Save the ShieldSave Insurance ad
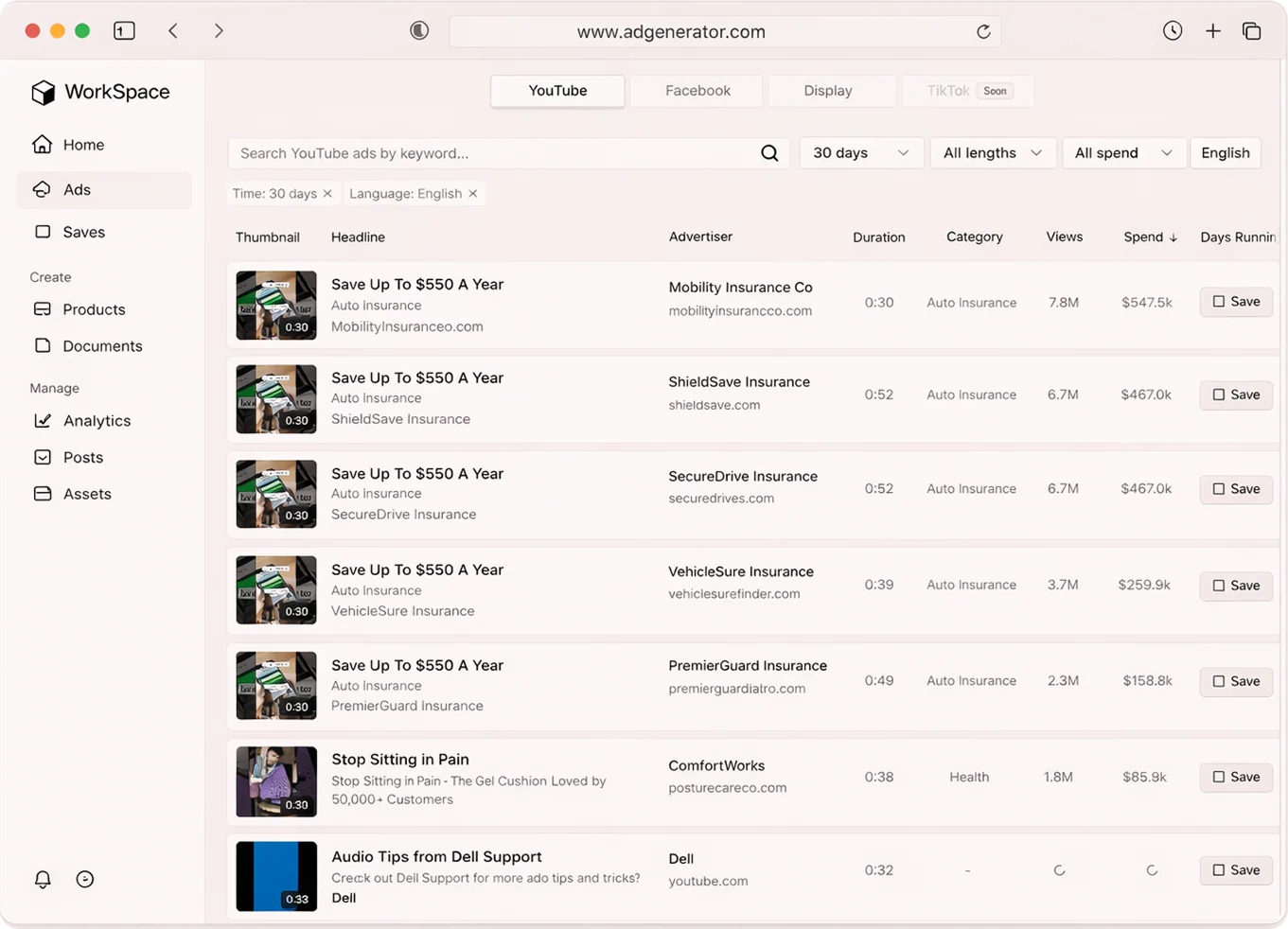The image size is (1288, 929). click(1236, 394)
